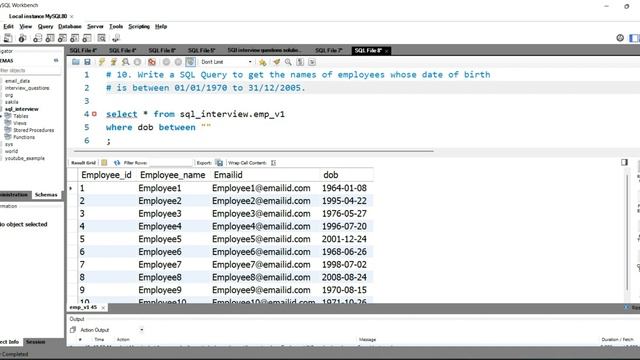Open Search table data tool

click(x=102, y=38)
